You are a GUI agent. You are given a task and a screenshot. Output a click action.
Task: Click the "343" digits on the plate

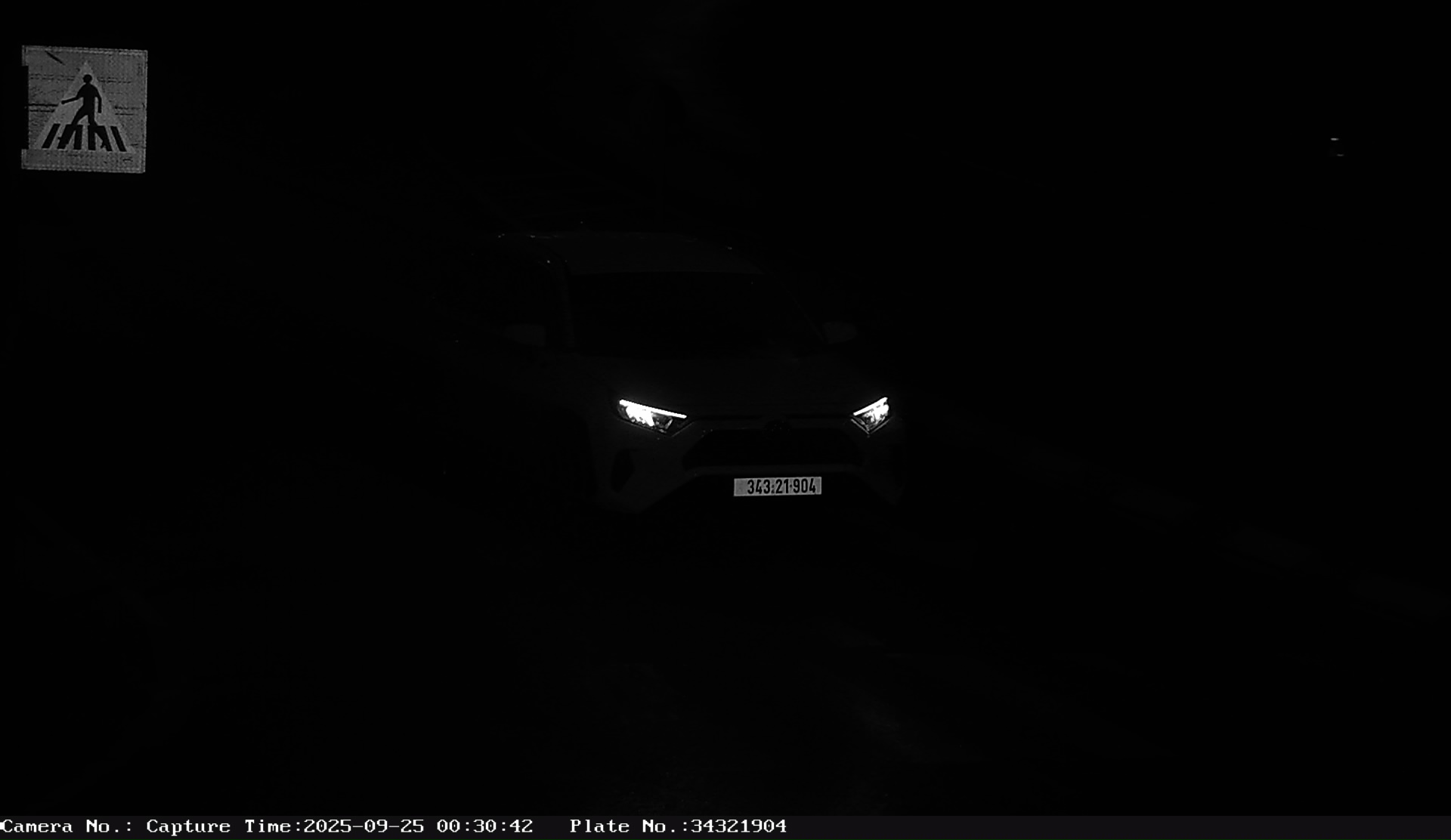click(757, 487)
